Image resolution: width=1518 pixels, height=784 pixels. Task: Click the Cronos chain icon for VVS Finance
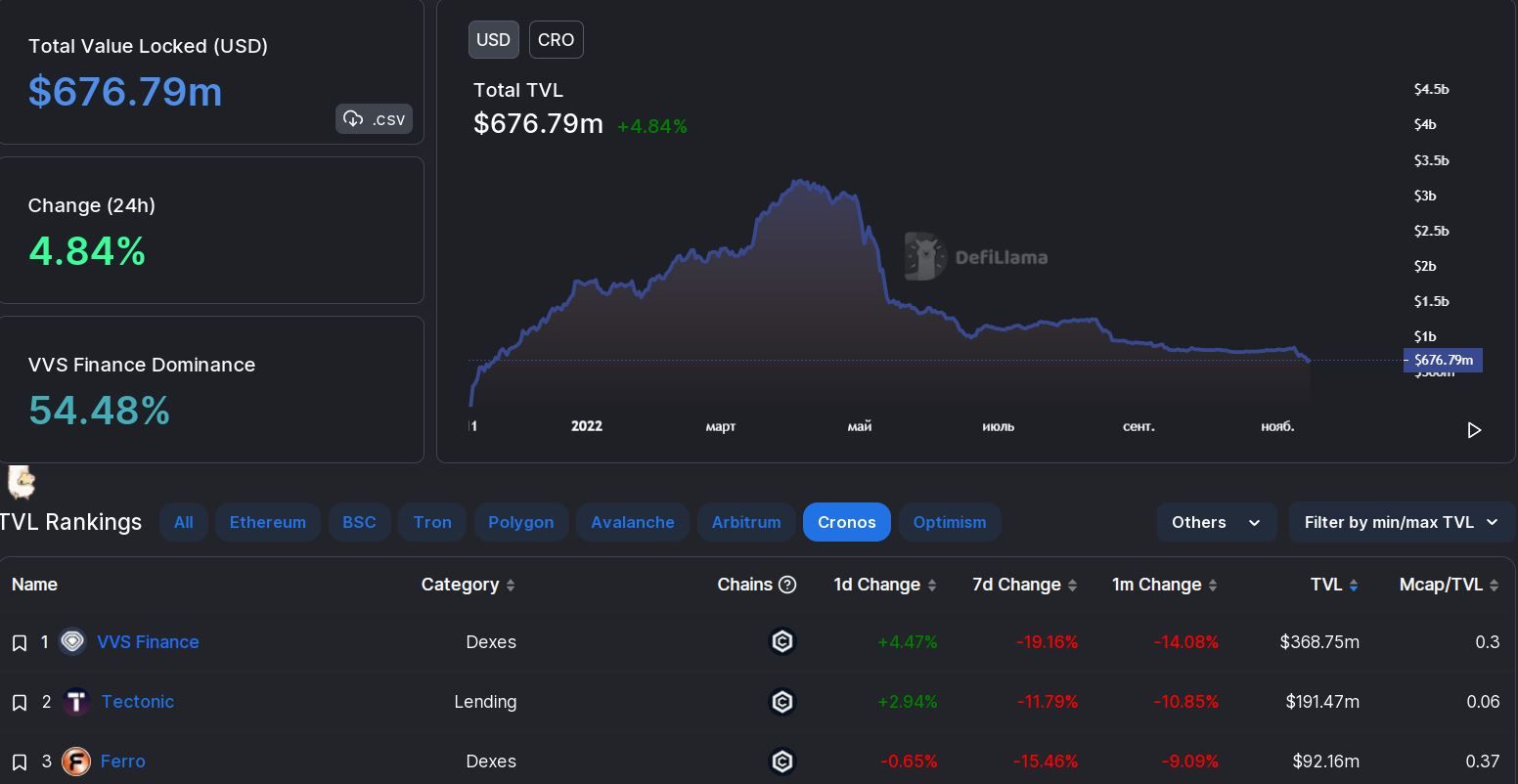tap(782, 641)
